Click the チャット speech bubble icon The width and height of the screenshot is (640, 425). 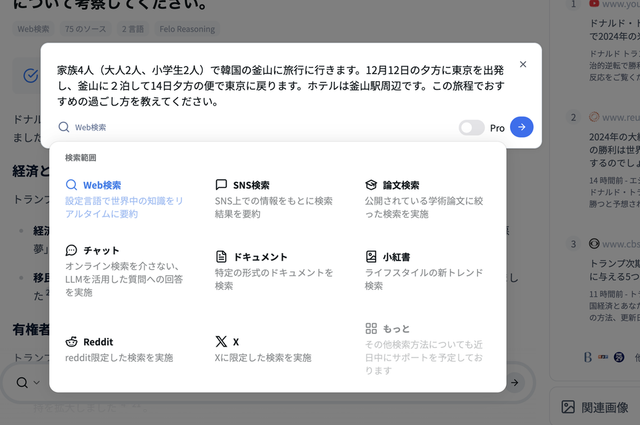click(72, 250)
